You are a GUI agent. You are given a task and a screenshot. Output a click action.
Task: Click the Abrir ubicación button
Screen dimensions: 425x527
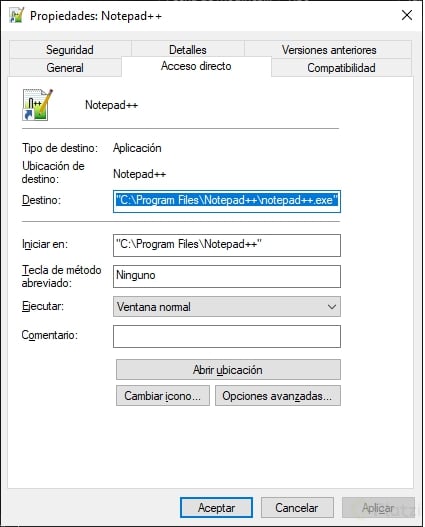228,370
